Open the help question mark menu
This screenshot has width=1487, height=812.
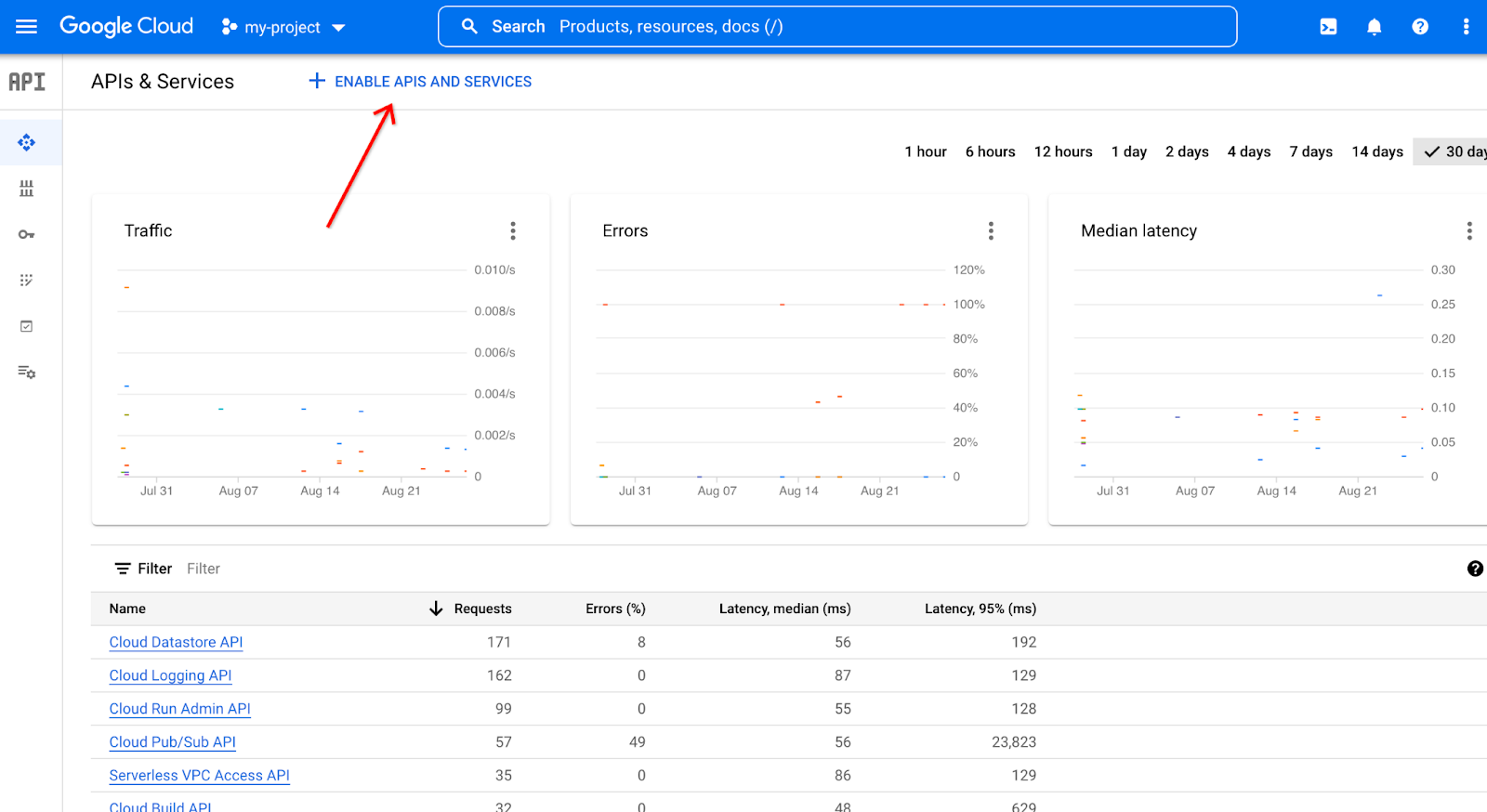(1419, 27)
